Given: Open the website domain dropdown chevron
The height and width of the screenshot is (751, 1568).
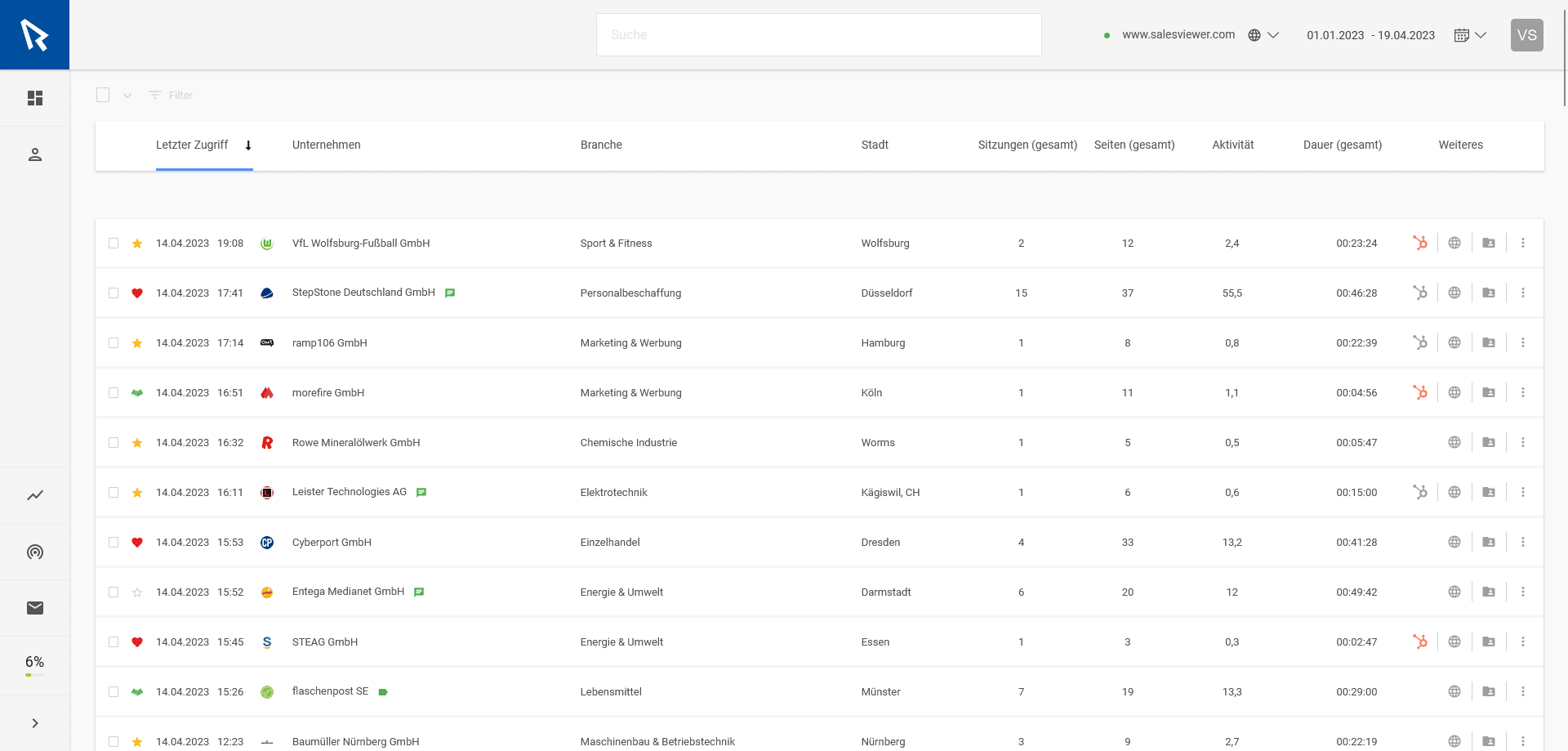Looking at the screenshot, I should [x=1272, y=35].
